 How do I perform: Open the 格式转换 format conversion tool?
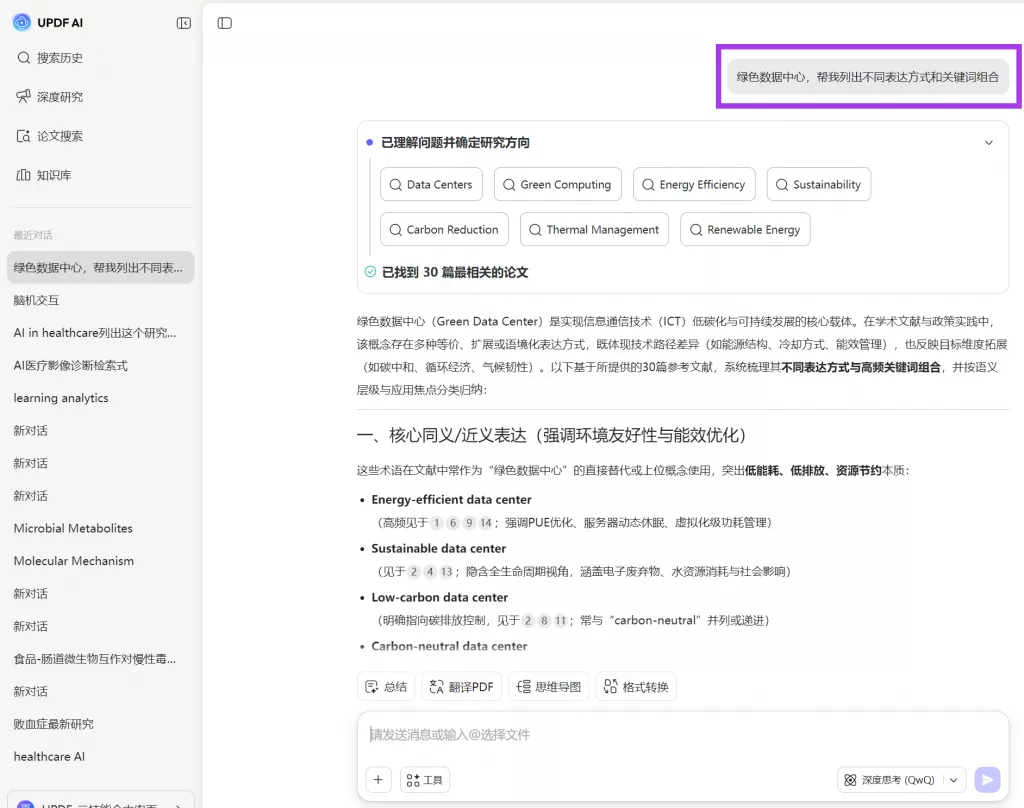point(636,686)
